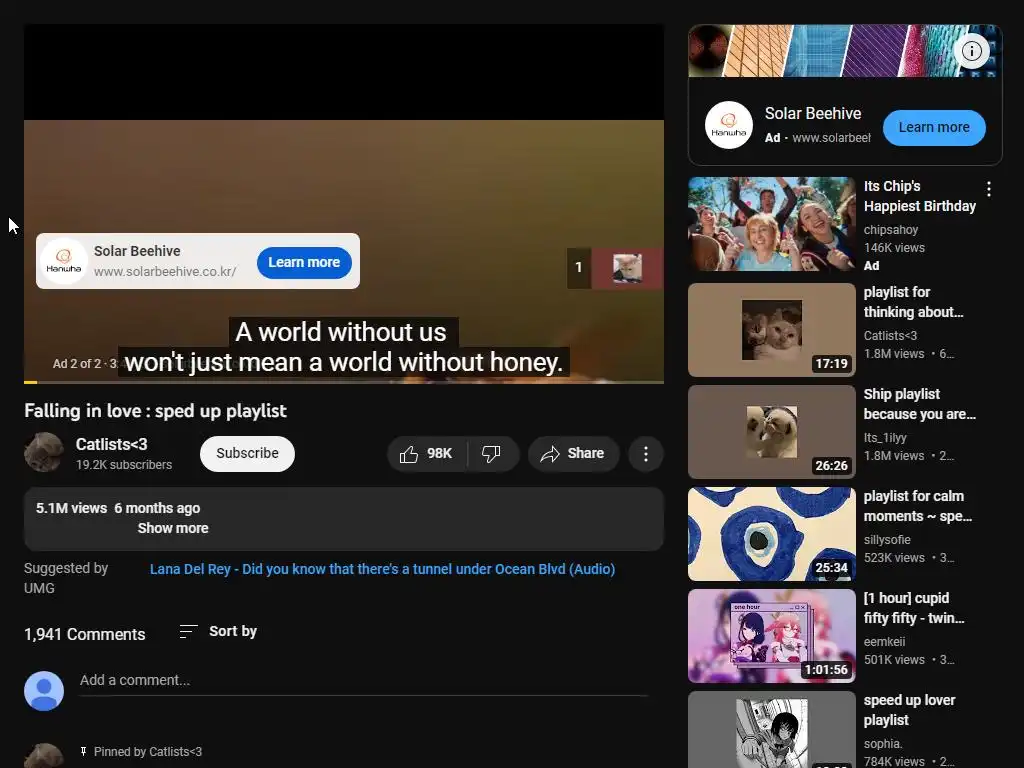Image resolution: width=1024 pixels, height=768 pixels.
Task: Click the Add a comment input field
Action: (x=363, y=681)
